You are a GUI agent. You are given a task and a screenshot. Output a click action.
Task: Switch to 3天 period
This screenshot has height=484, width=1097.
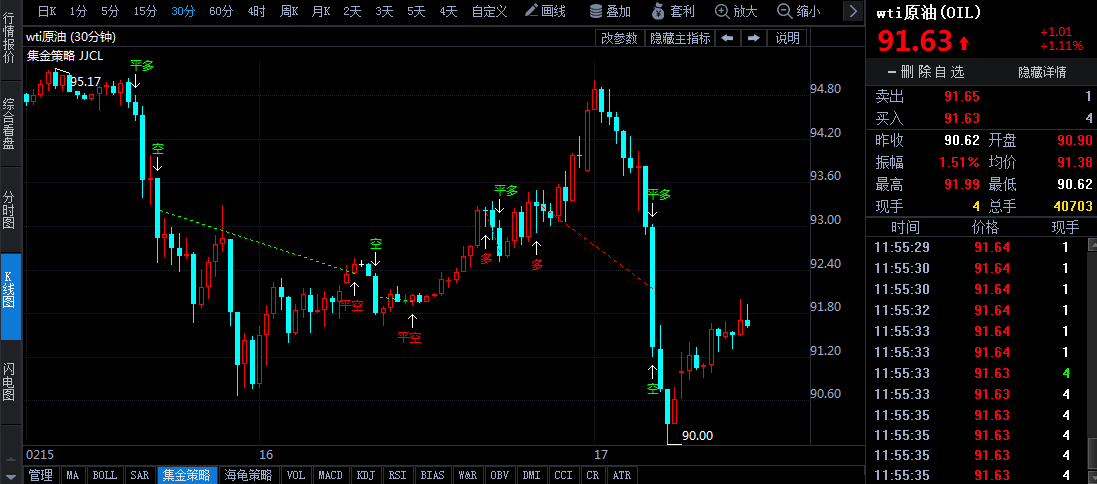(384, 10)
